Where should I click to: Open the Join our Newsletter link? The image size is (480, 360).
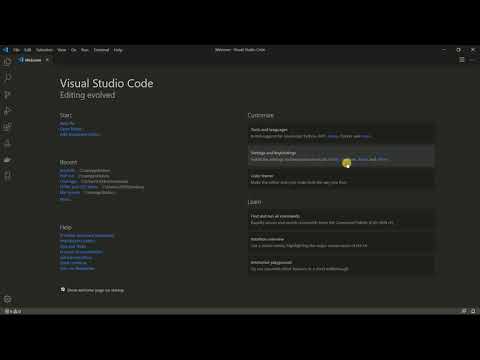click(x=77, y=268)
